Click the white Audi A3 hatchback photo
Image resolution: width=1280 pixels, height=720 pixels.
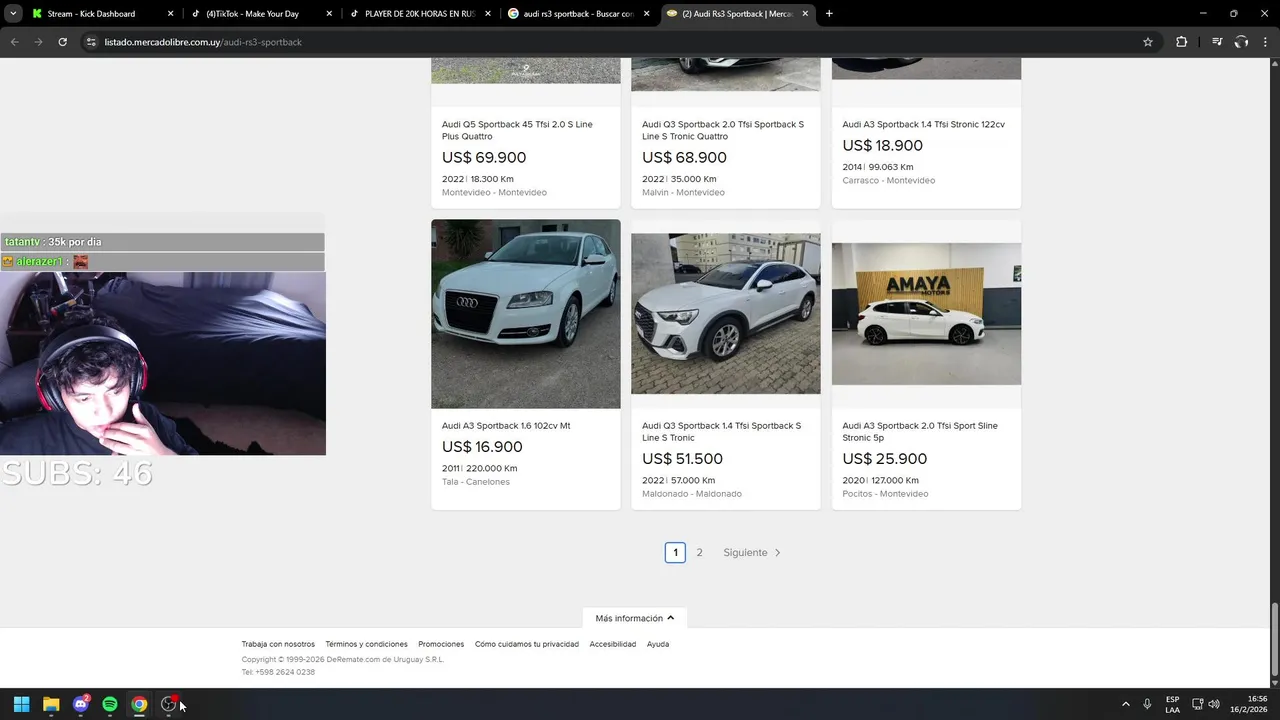[x=526, y=314]
